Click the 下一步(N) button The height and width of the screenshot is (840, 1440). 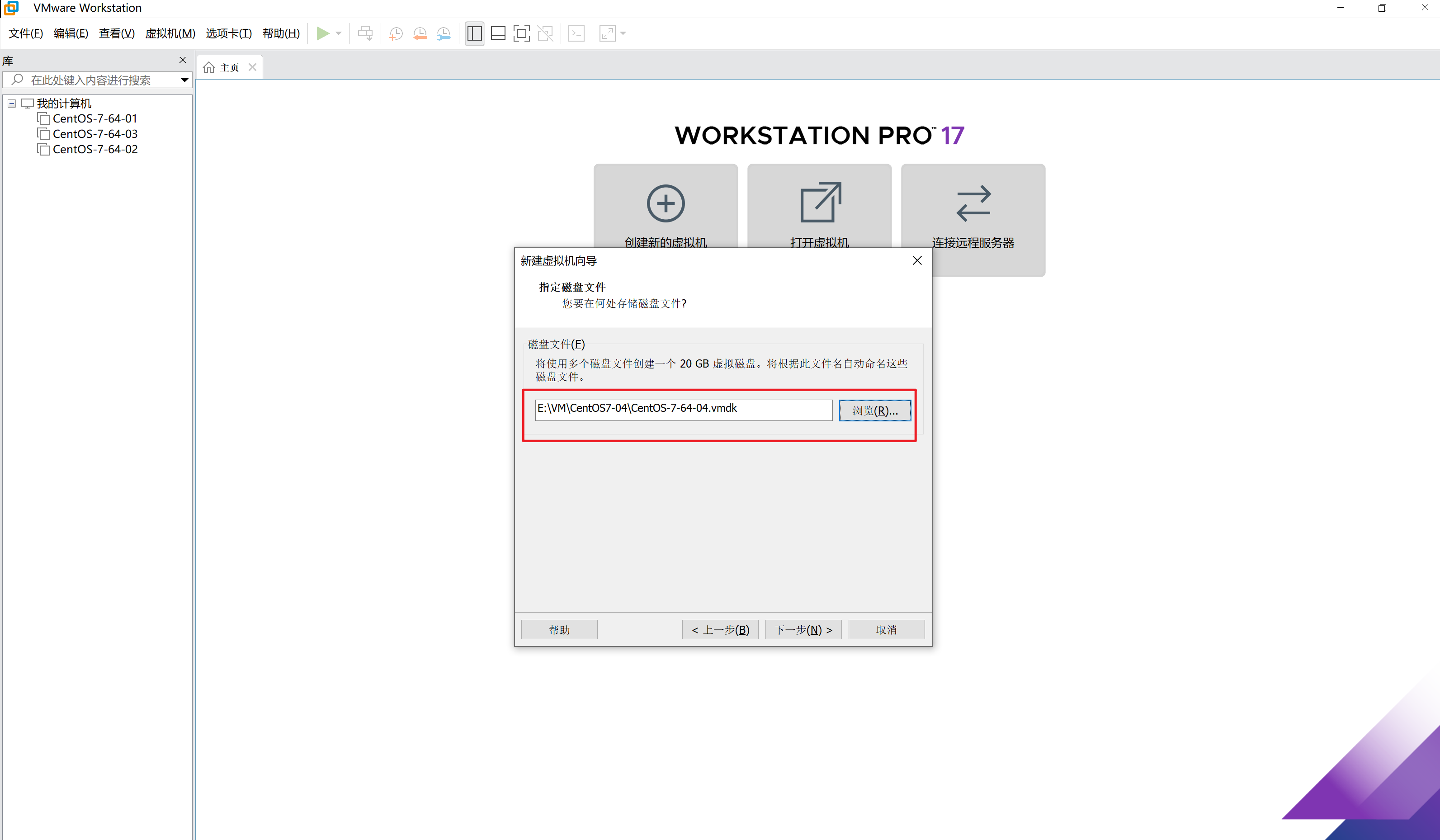(803, 629)
